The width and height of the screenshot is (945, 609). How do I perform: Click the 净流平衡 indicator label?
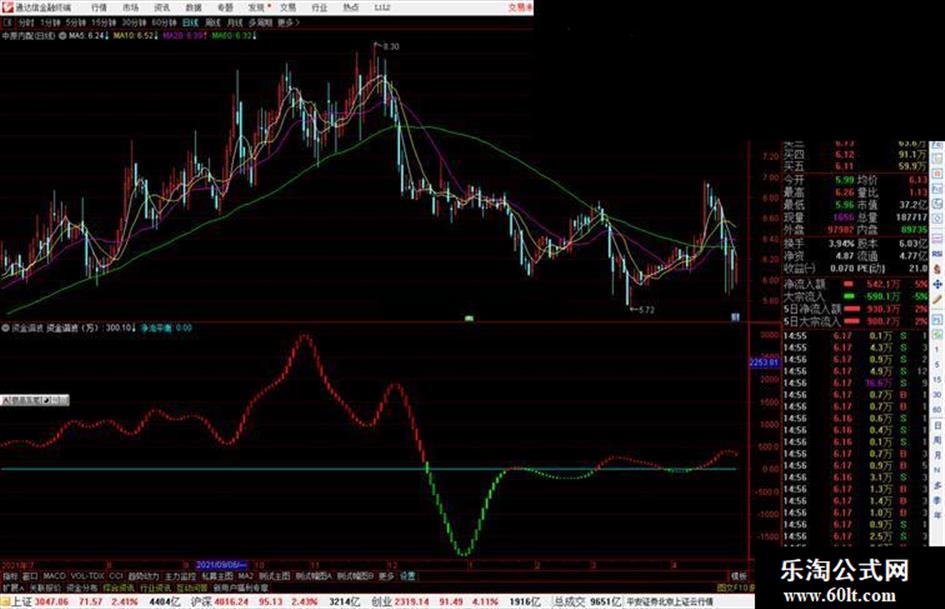[x=157, y=329]
